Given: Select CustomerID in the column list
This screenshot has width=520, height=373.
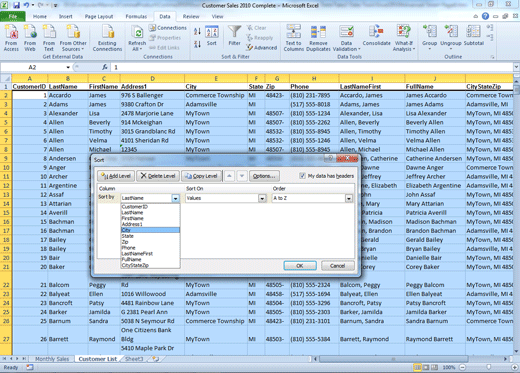Looking at the screenshot, I should [x=150, y=207].
